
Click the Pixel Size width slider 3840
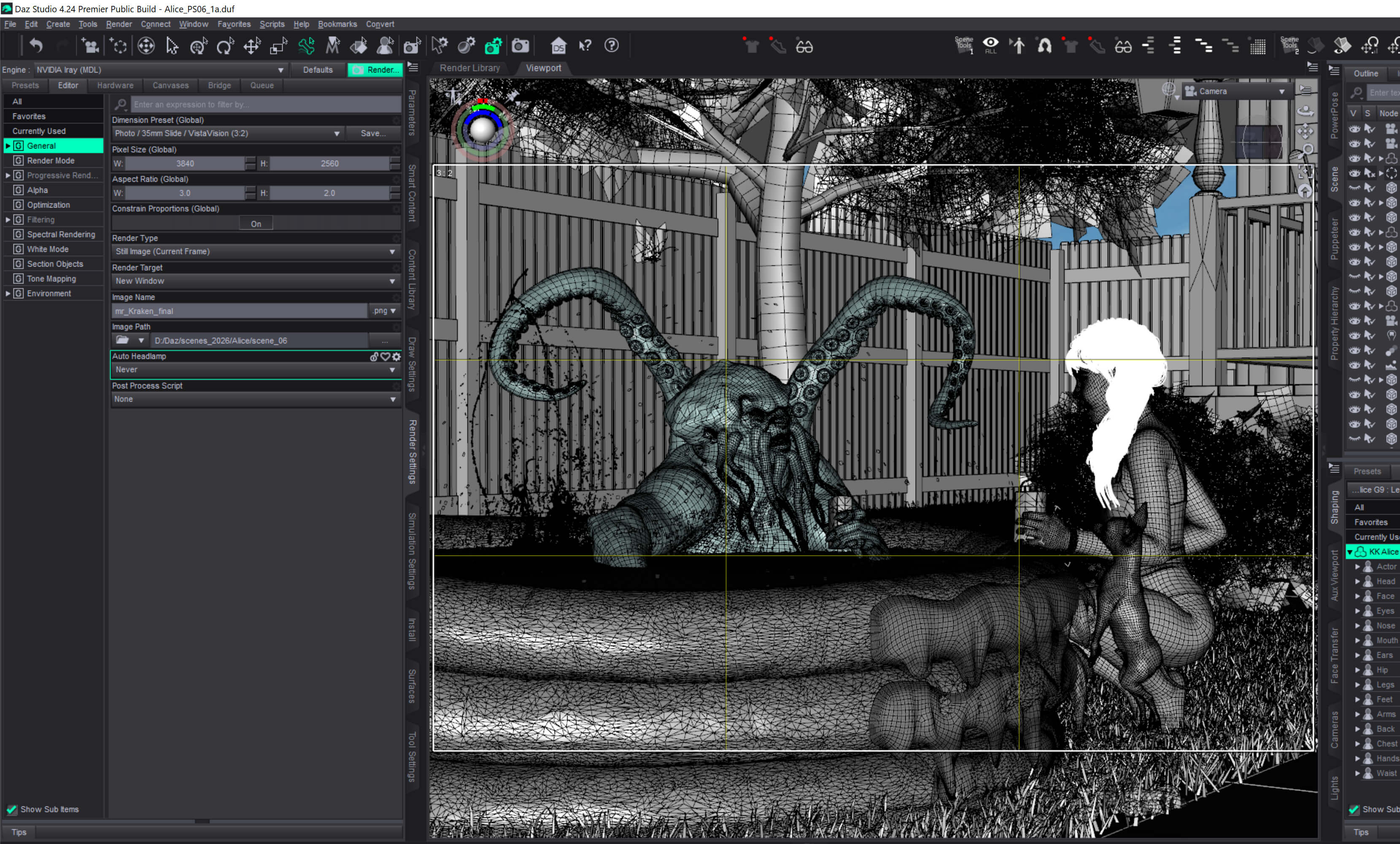tap(185, 164)
